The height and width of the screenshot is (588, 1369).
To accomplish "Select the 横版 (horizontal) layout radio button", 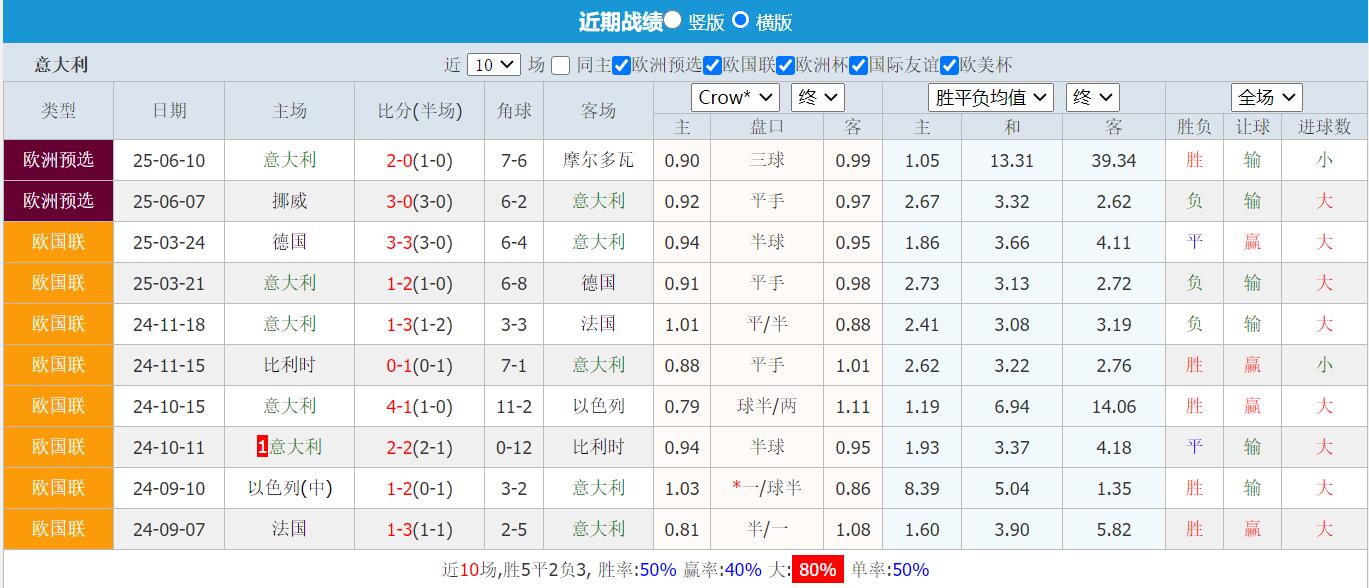I will [x=740, y=19].
